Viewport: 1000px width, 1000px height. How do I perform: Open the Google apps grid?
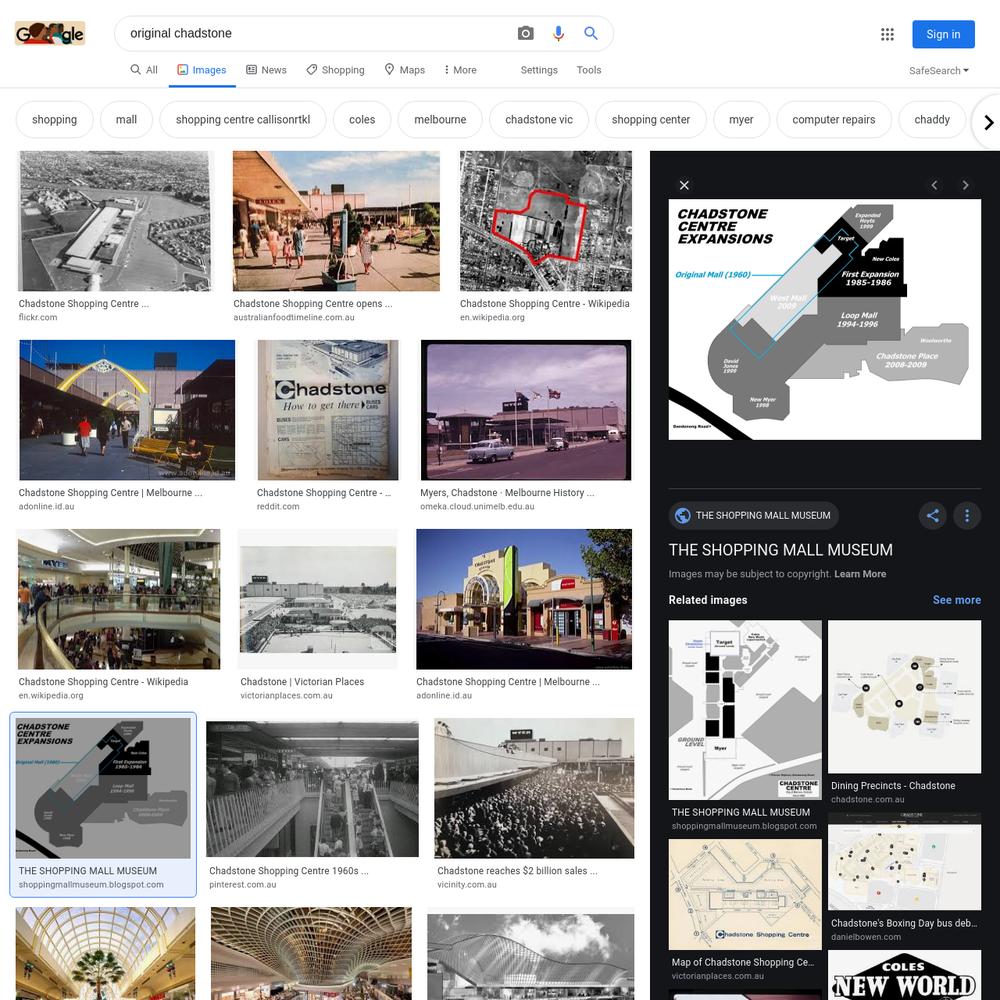(887, 34)
